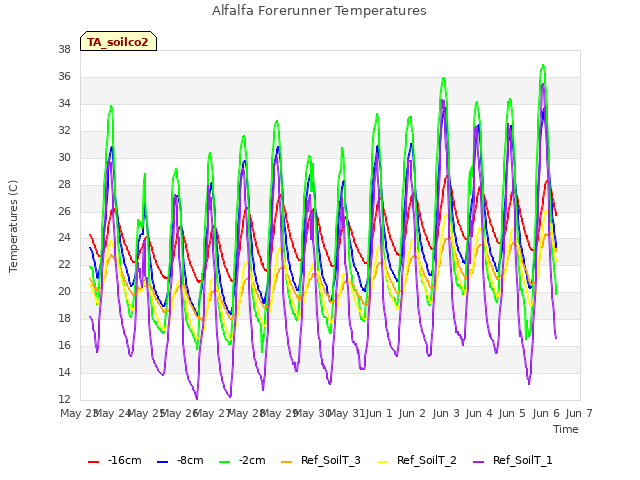Toggle the -2cm legend entry

[x=242, y=460]
